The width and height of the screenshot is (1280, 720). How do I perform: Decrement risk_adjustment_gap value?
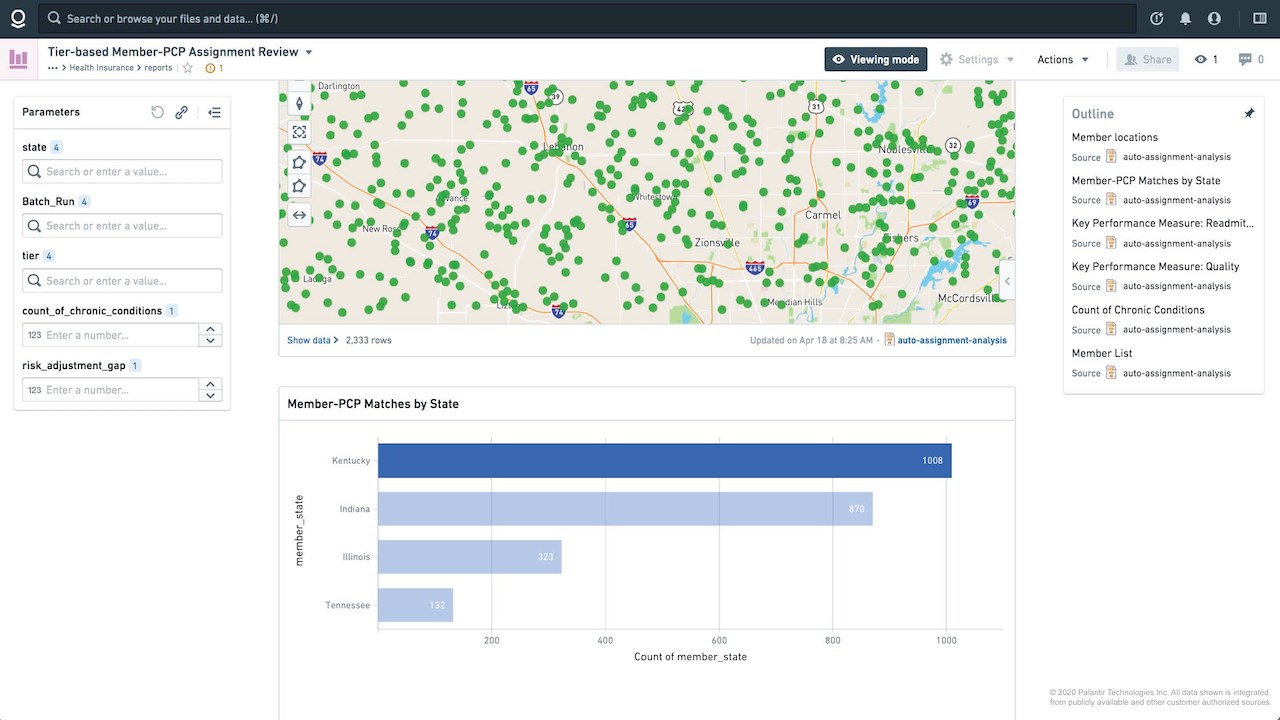210,396
